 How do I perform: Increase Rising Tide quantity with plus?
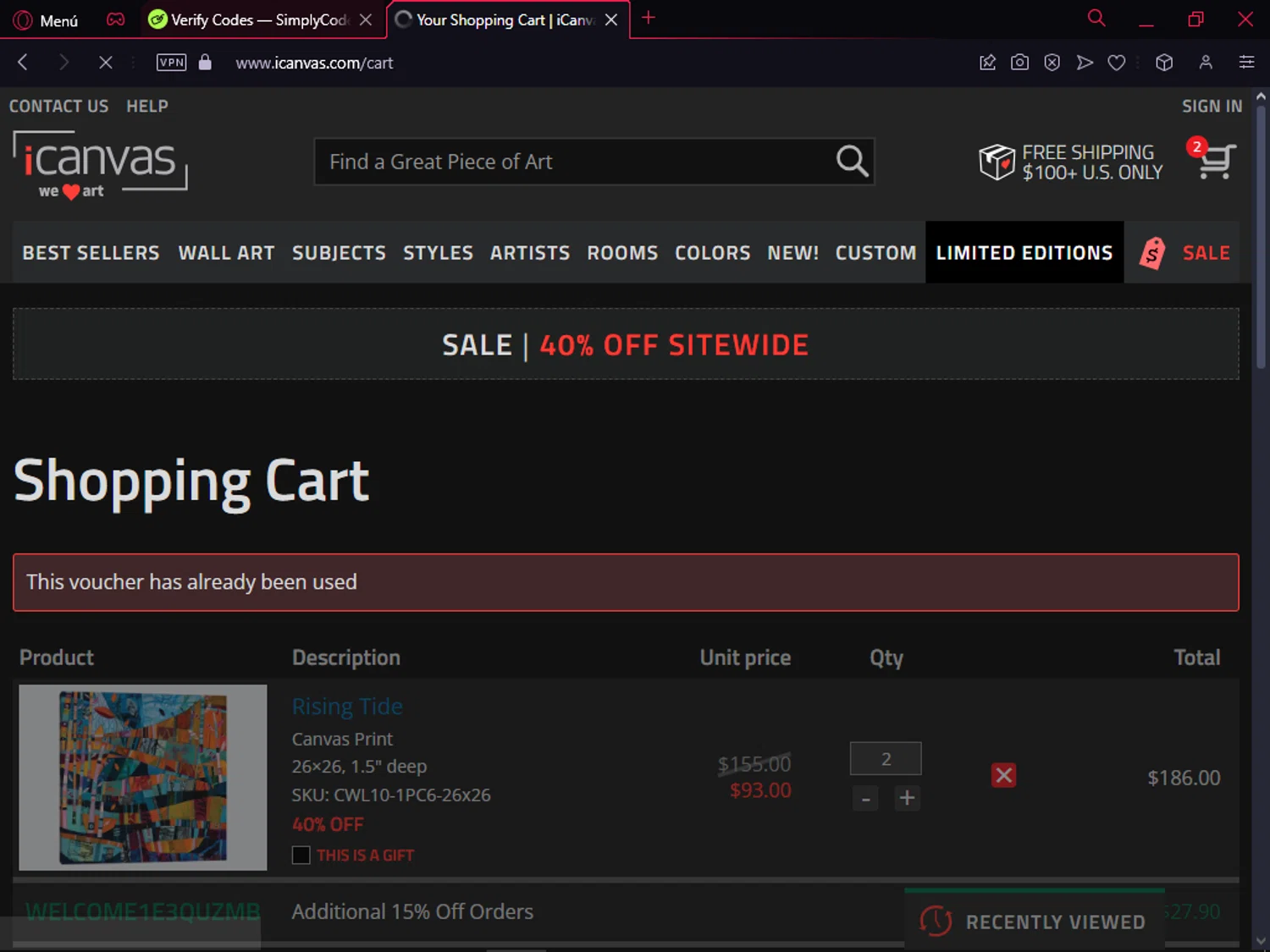907,798
